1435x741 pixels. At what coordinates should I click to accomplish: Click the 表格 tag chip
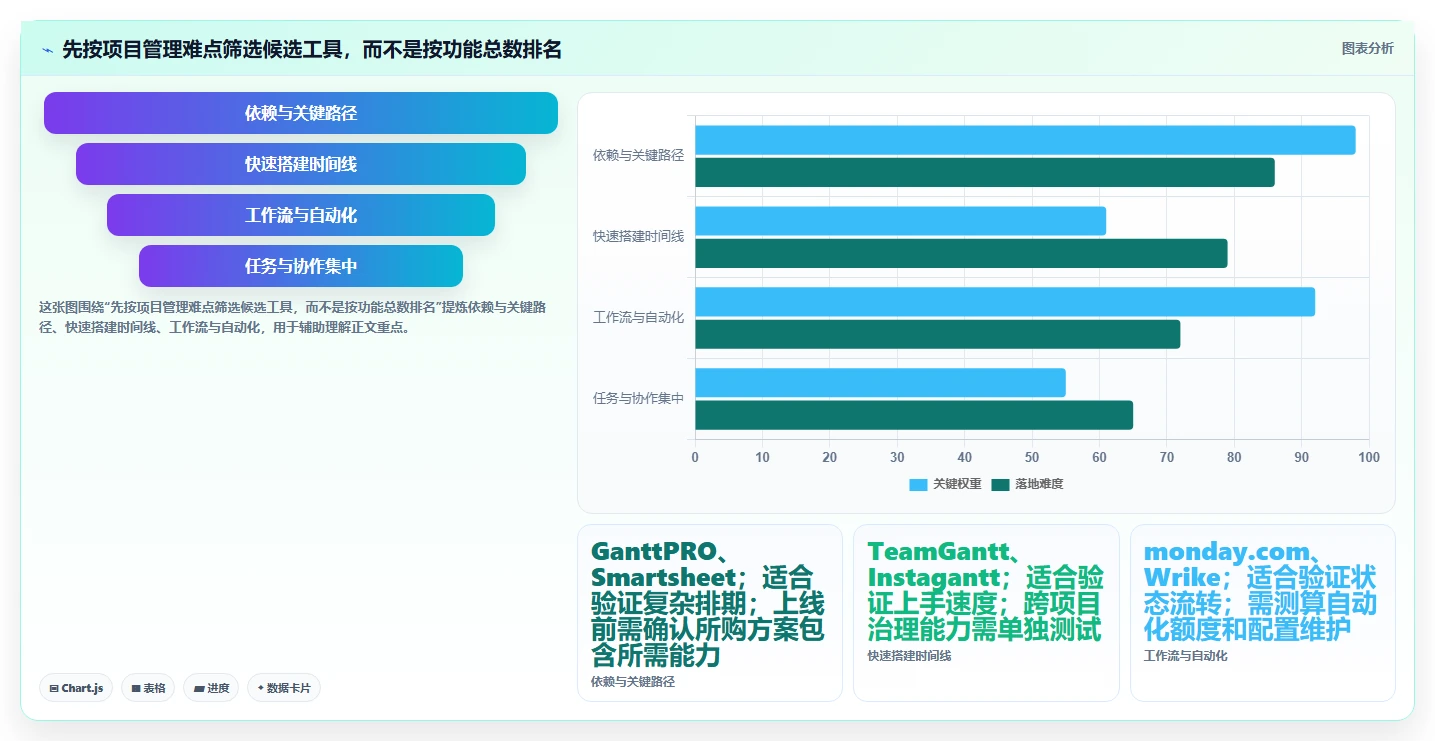[x=148, y=688]
